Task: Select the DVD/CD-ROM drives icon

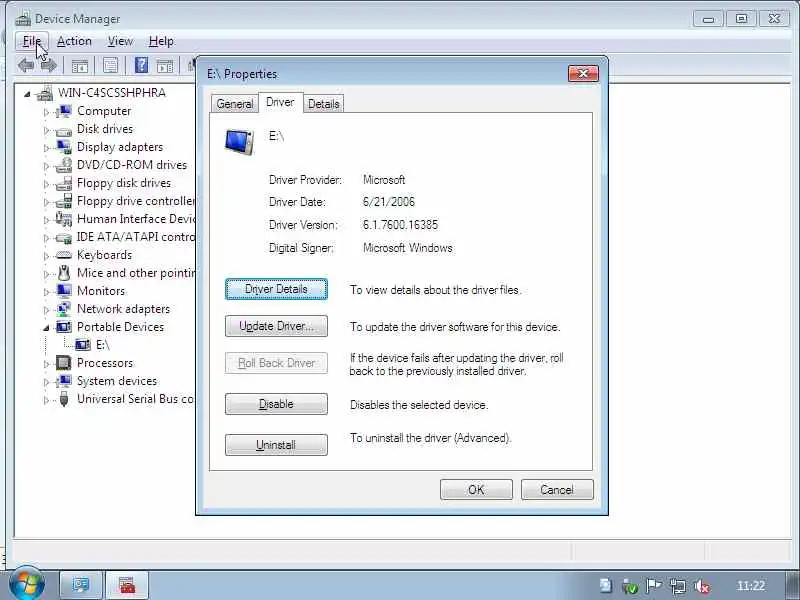Action: pyautogui.click(x=64, y=165)
